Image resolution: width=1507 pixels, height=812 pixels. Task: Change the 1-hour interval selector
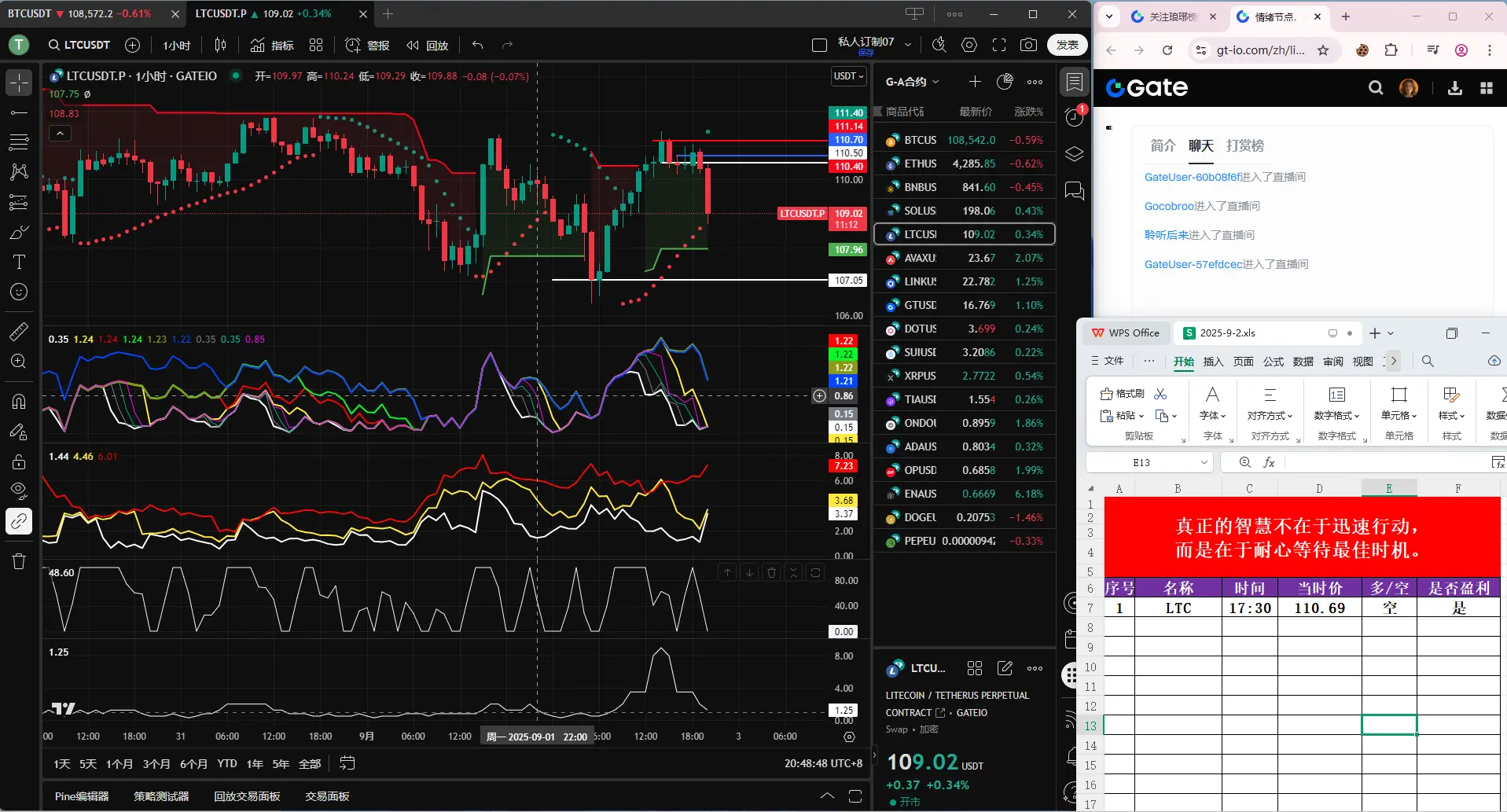coord(177,46)
